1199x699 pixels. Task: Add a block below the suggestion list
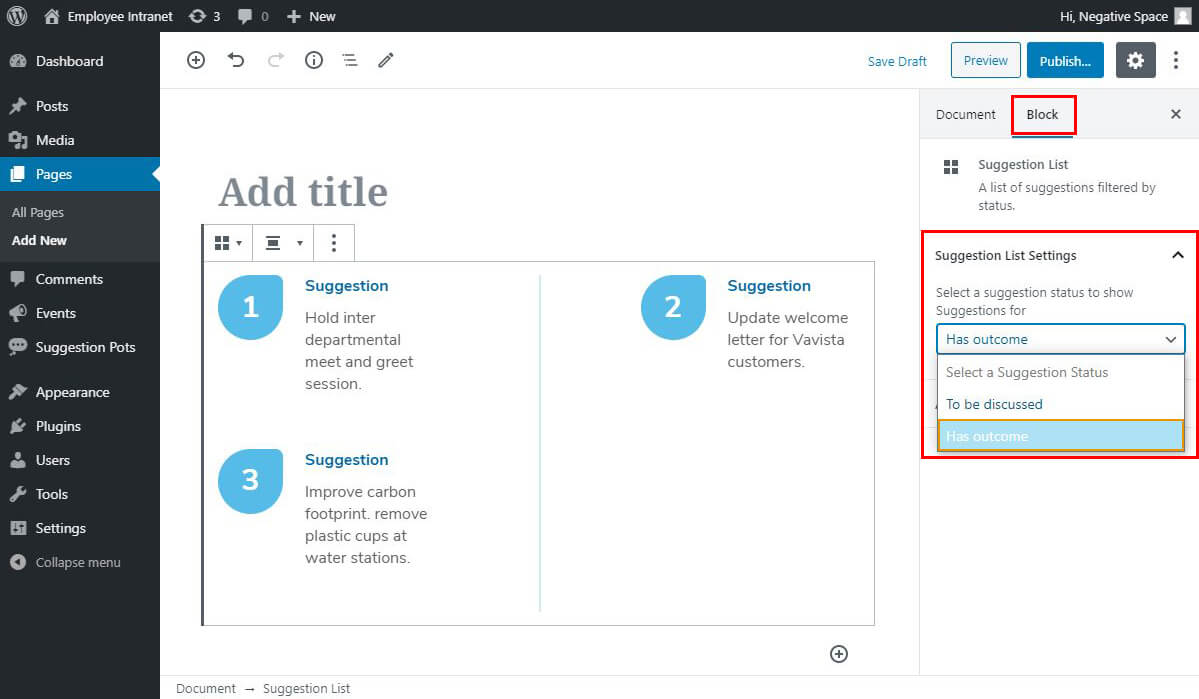click(839, 653)
